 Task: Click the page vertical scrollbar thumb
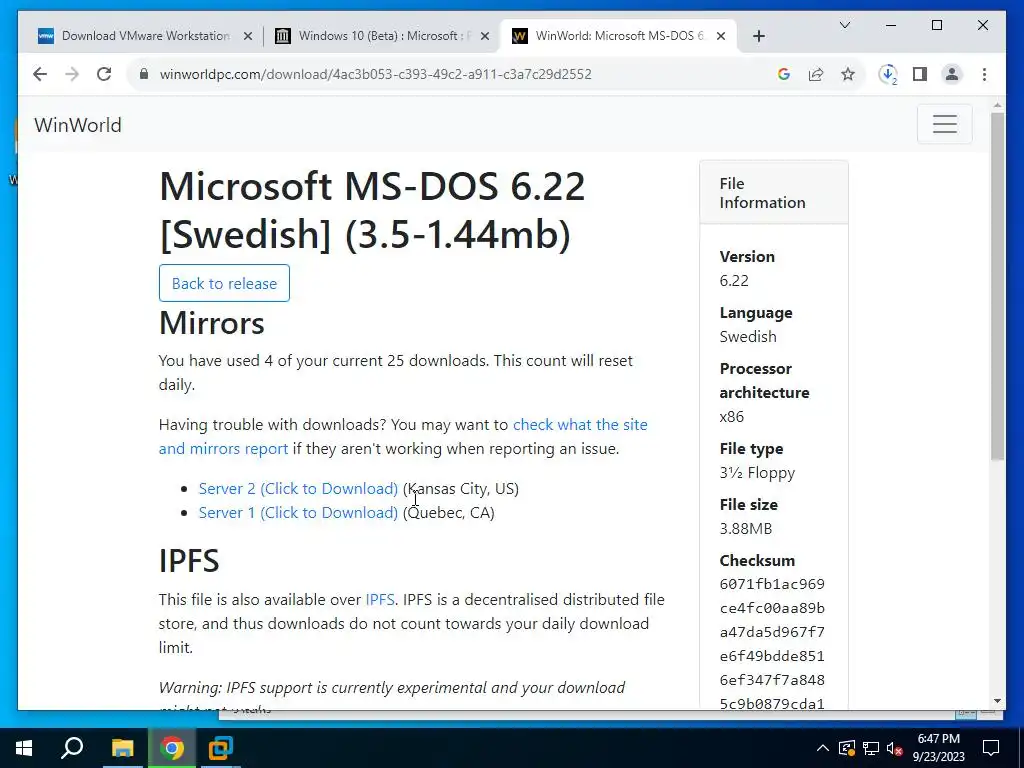pos(997,286)
